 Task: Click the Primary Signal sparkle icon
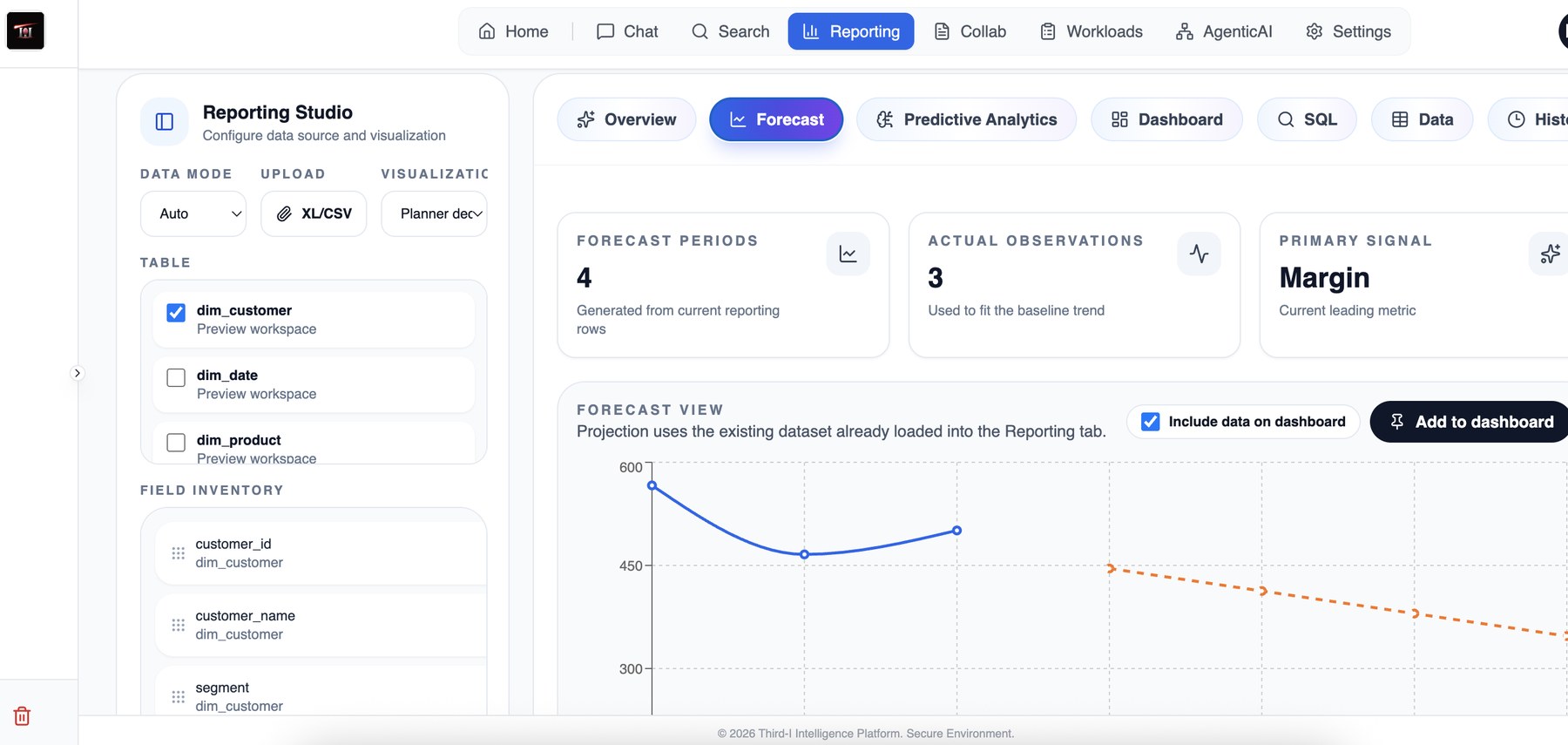pyautogui.click(x=1549, y=254)
